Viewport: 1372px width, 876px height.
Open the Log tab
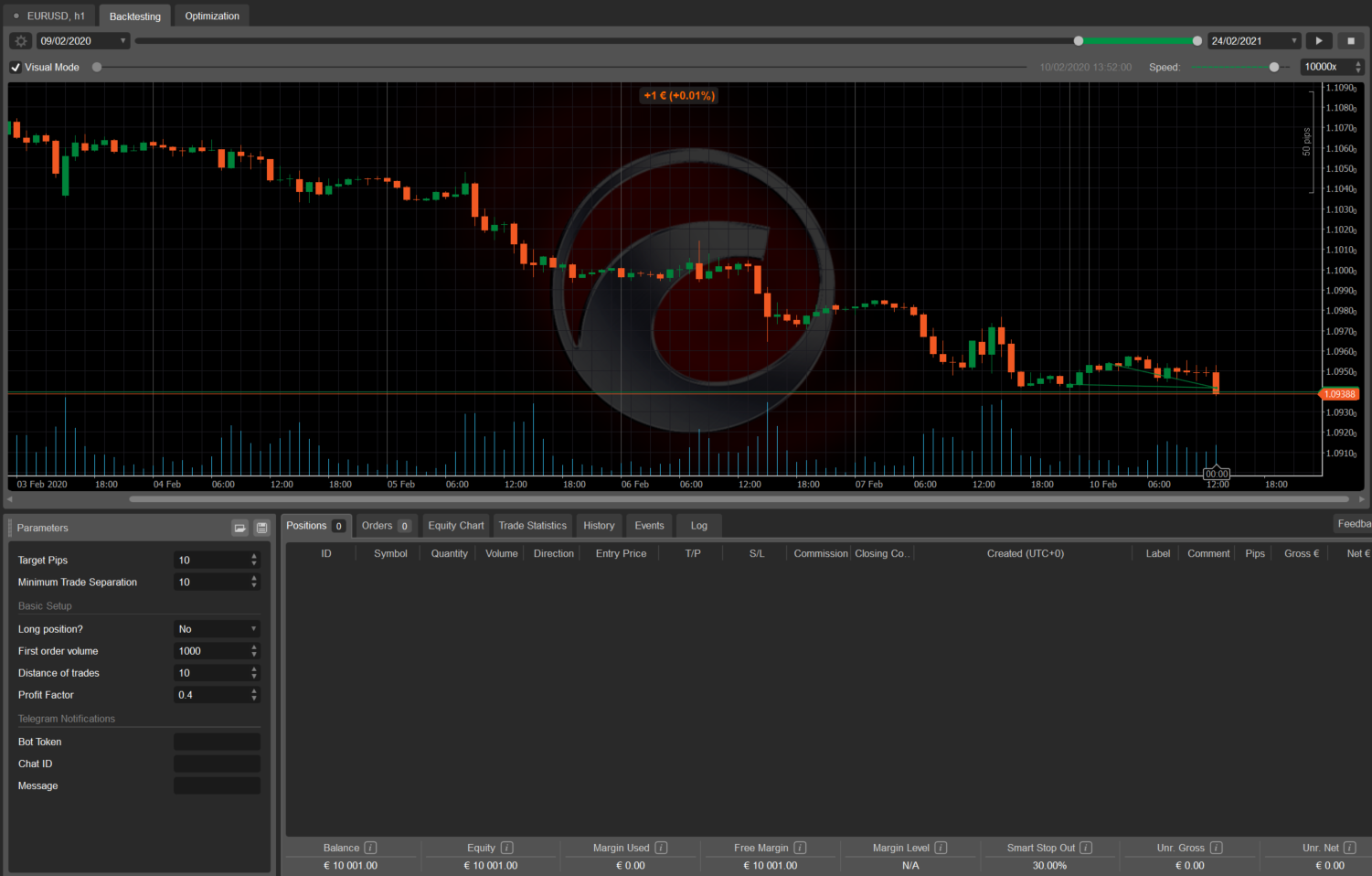pos(699,526)
